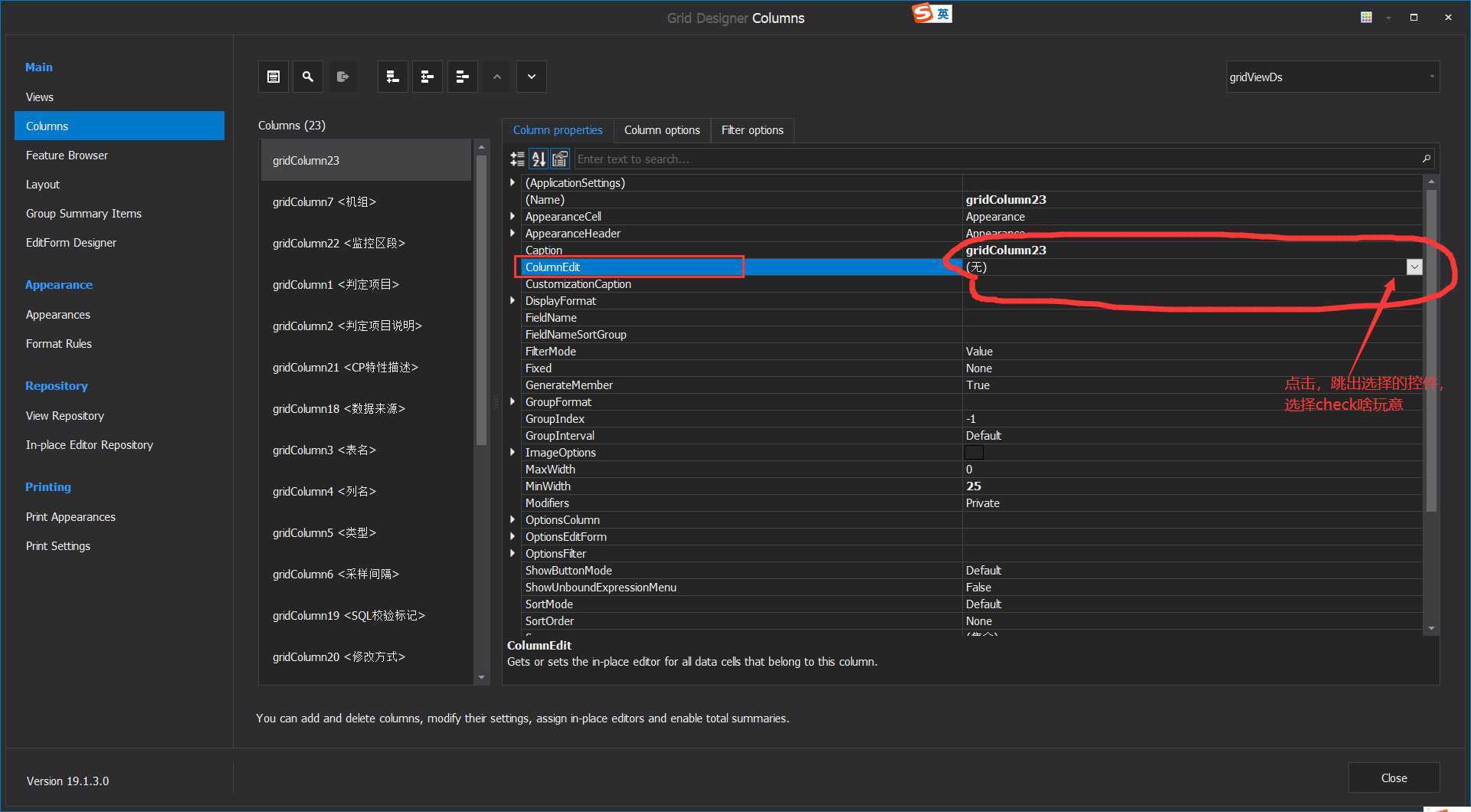Select gridColumn18 <数据来源> column
1471x812 pixels.
[366, 408]
